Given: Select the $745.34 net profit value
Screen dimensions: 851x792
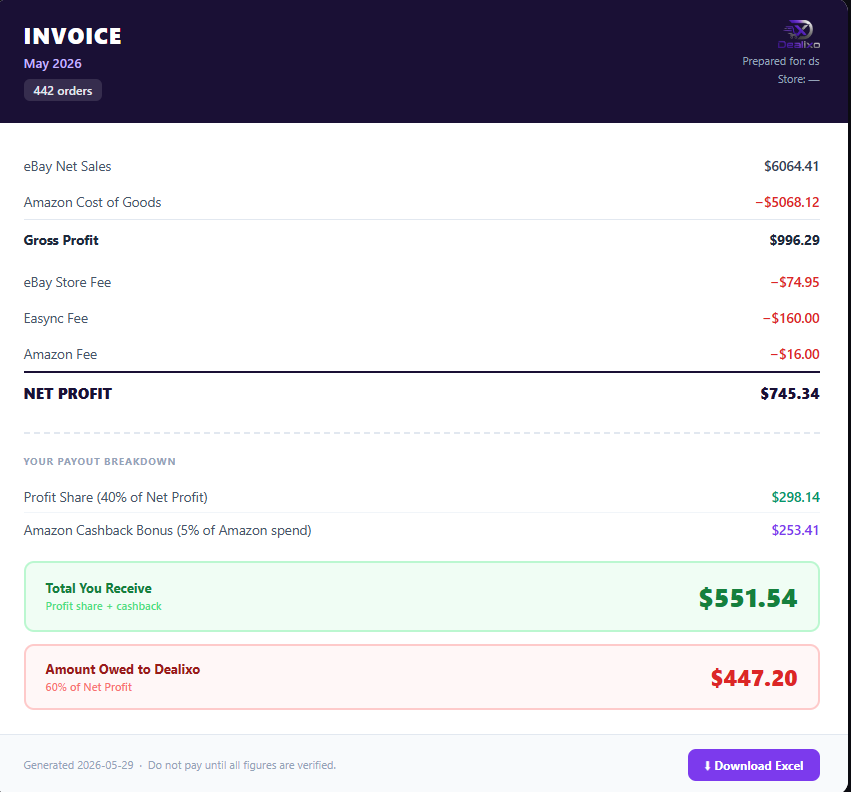Looking at the screenshot, I should click(790, 394).
